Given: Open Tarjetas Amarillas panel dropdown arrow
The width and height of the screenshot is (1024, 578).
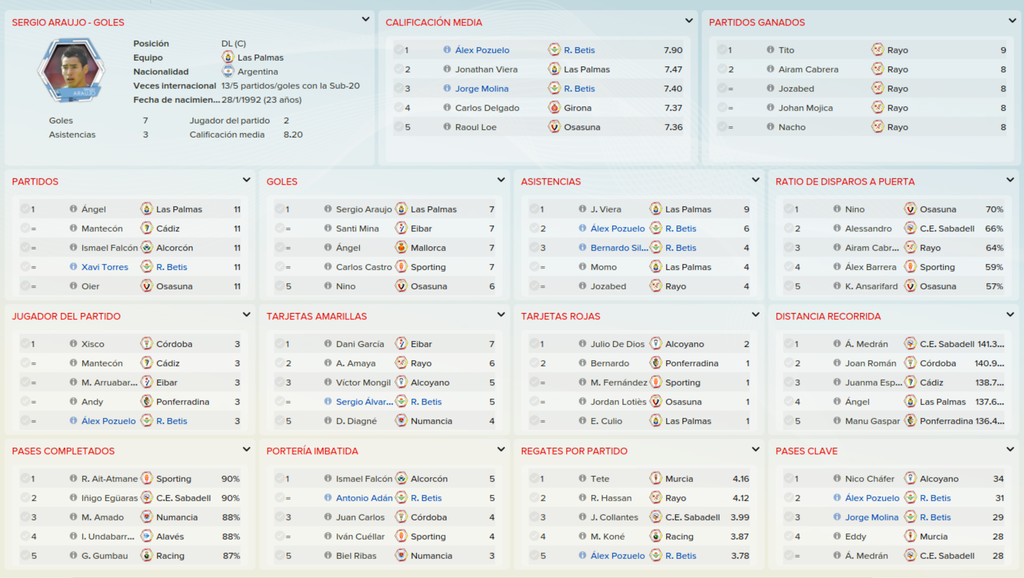Looking at the screenshot, I should (x=501, y=314).
